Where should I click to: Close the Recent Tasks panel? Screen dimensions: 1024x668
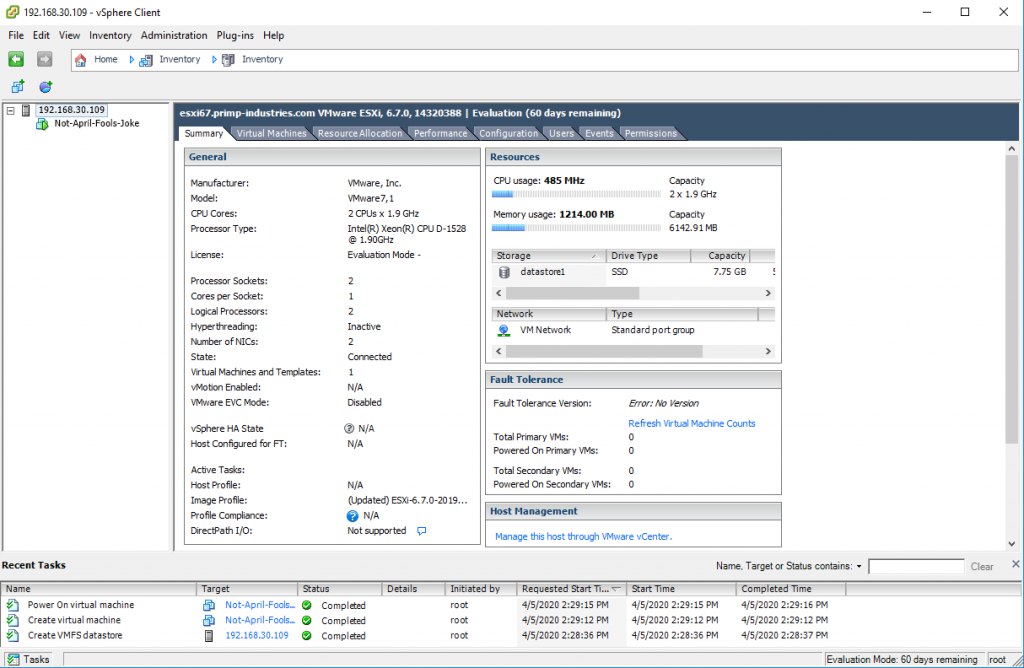[1016, 564]
